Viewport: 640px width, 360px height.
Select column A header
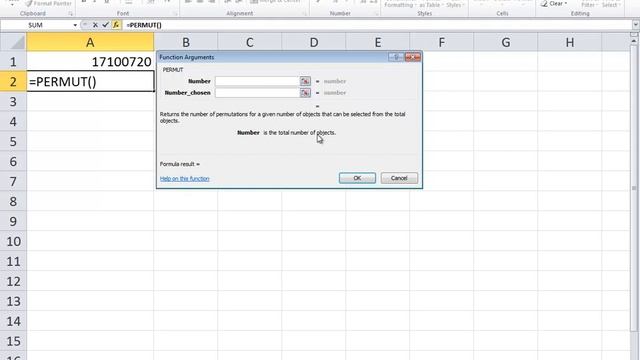(90, 42)
